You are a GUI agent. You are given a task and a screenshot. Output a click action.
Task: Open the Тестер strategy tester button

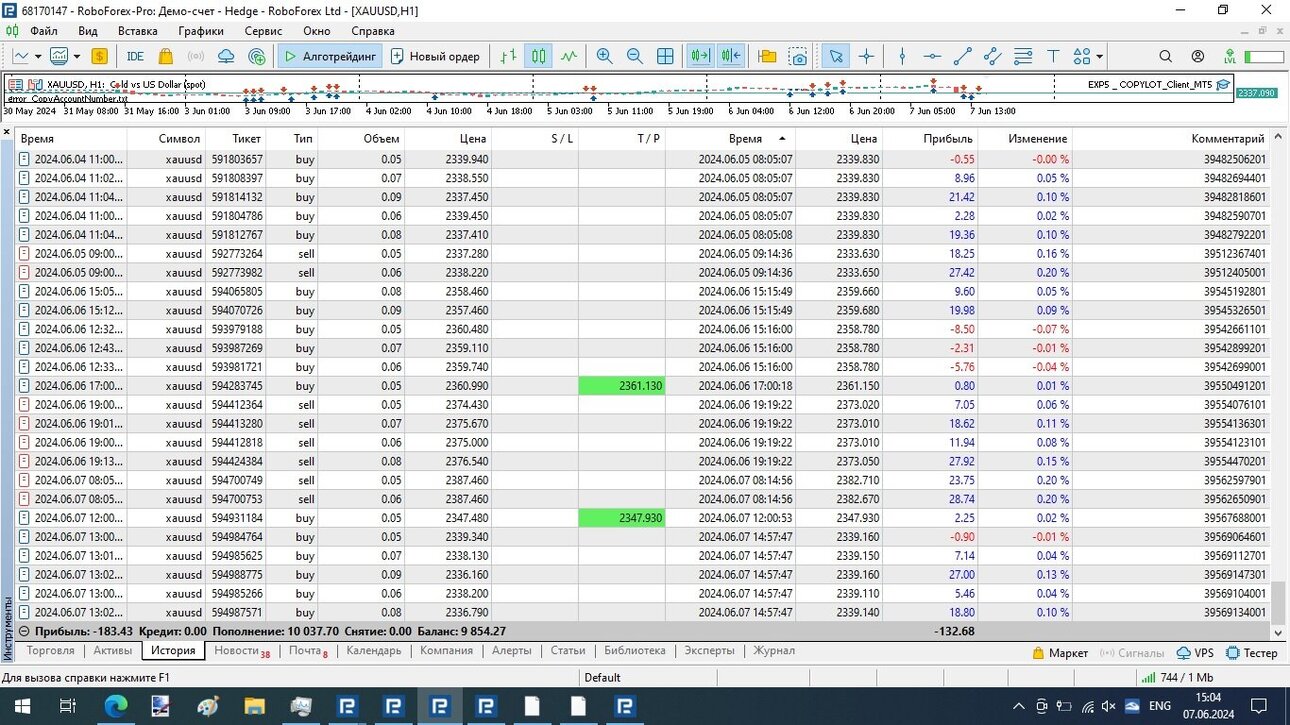[x=1251, y=653]
